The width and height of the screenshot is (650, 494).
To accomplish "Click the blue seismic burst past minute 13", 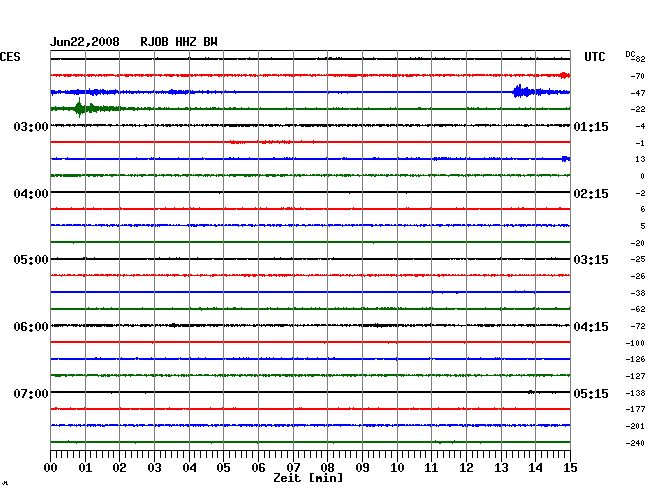I will (523, 91).
